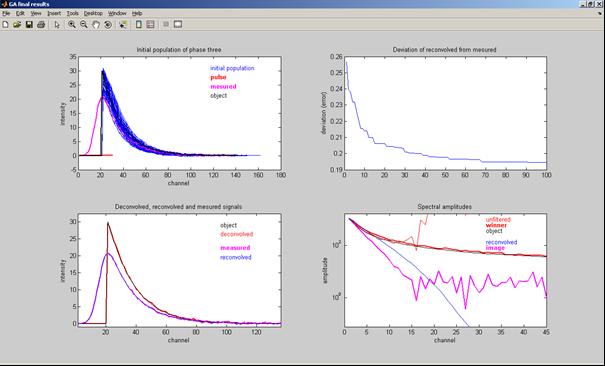Choose the Data Cursor tool
The width and height of the screenshot is (605, 366).
click(x=123, y=25)
